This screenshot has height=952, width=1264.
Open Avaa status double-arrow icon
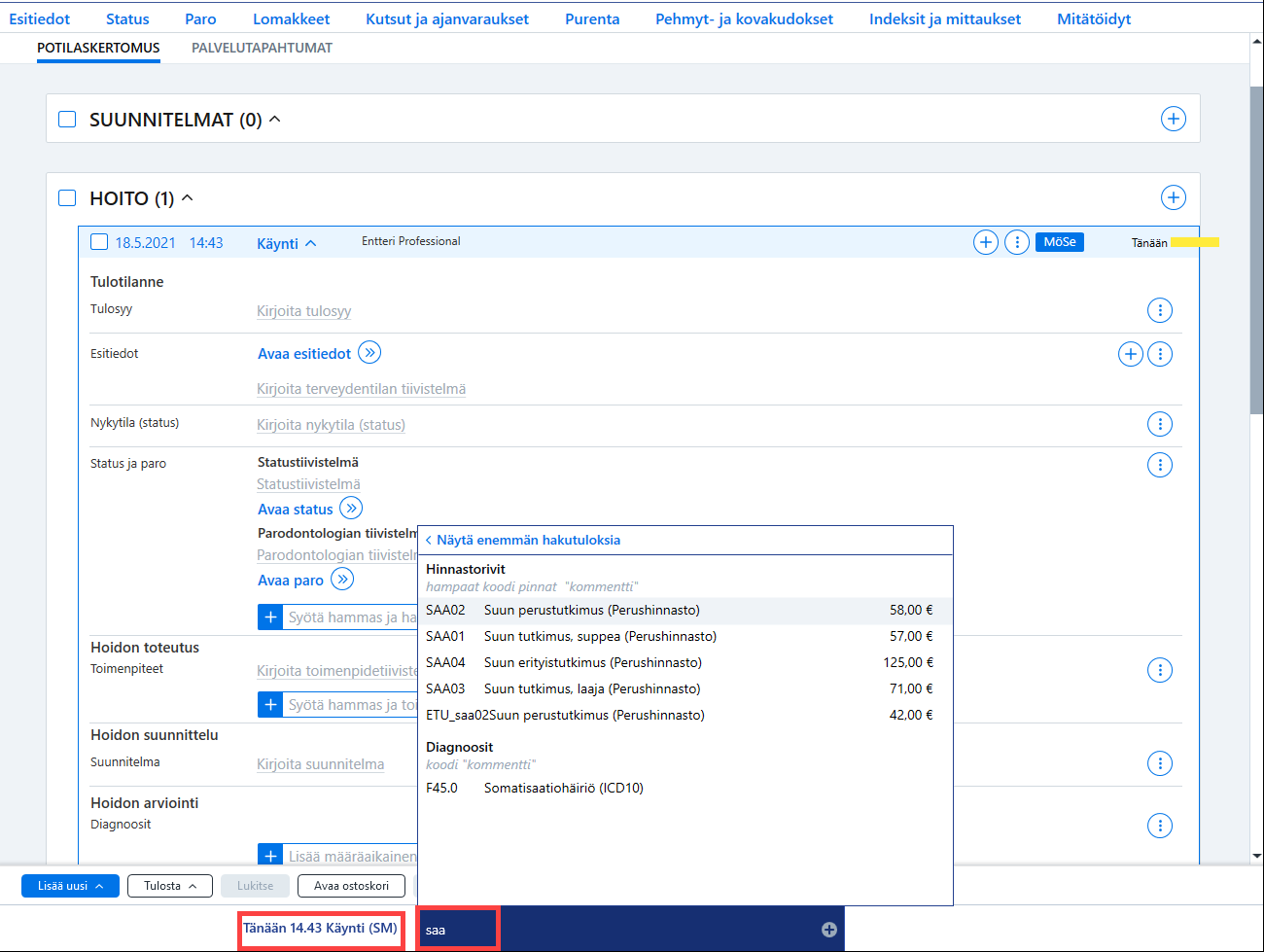click(351, 508)
